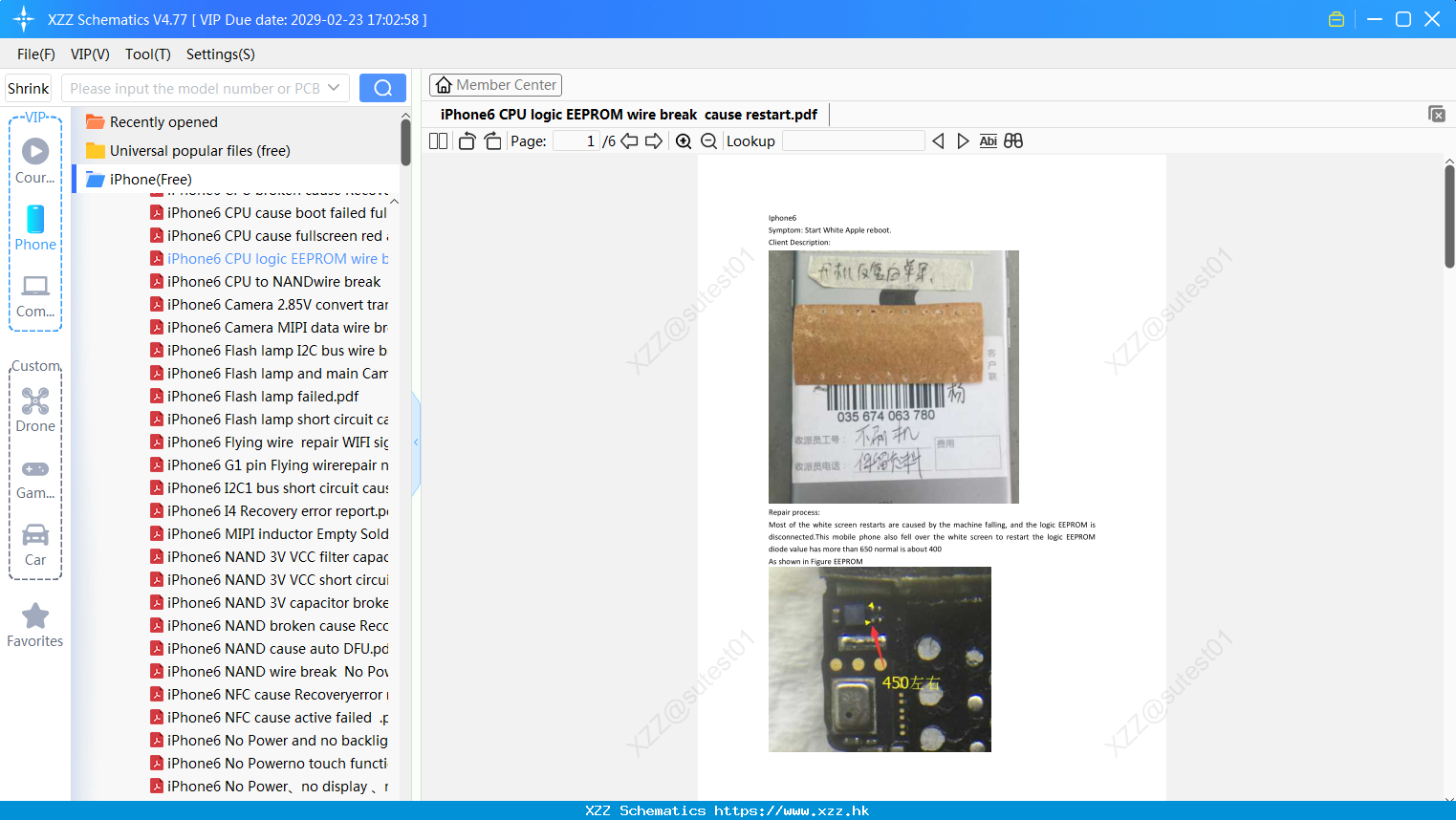Open the Courses sidebar icon

point(35,151)
